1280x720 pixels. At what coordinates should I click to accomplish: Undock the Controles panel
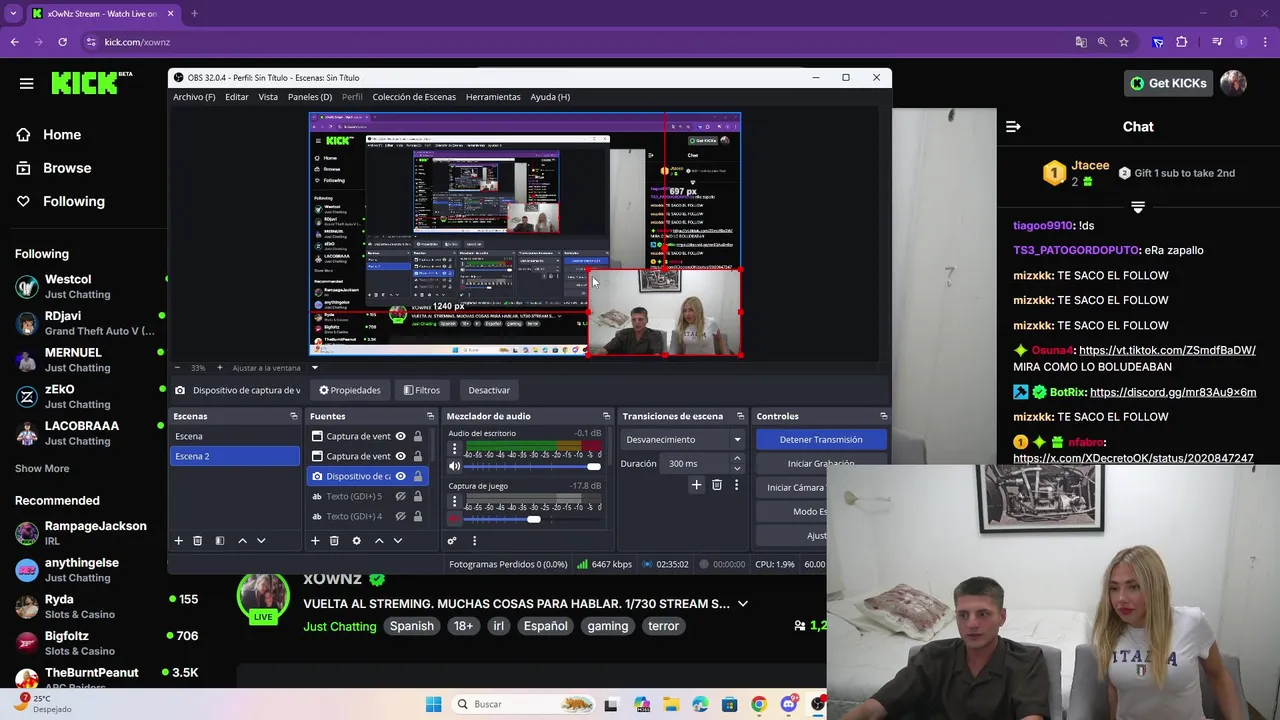(x=883, y=416)
